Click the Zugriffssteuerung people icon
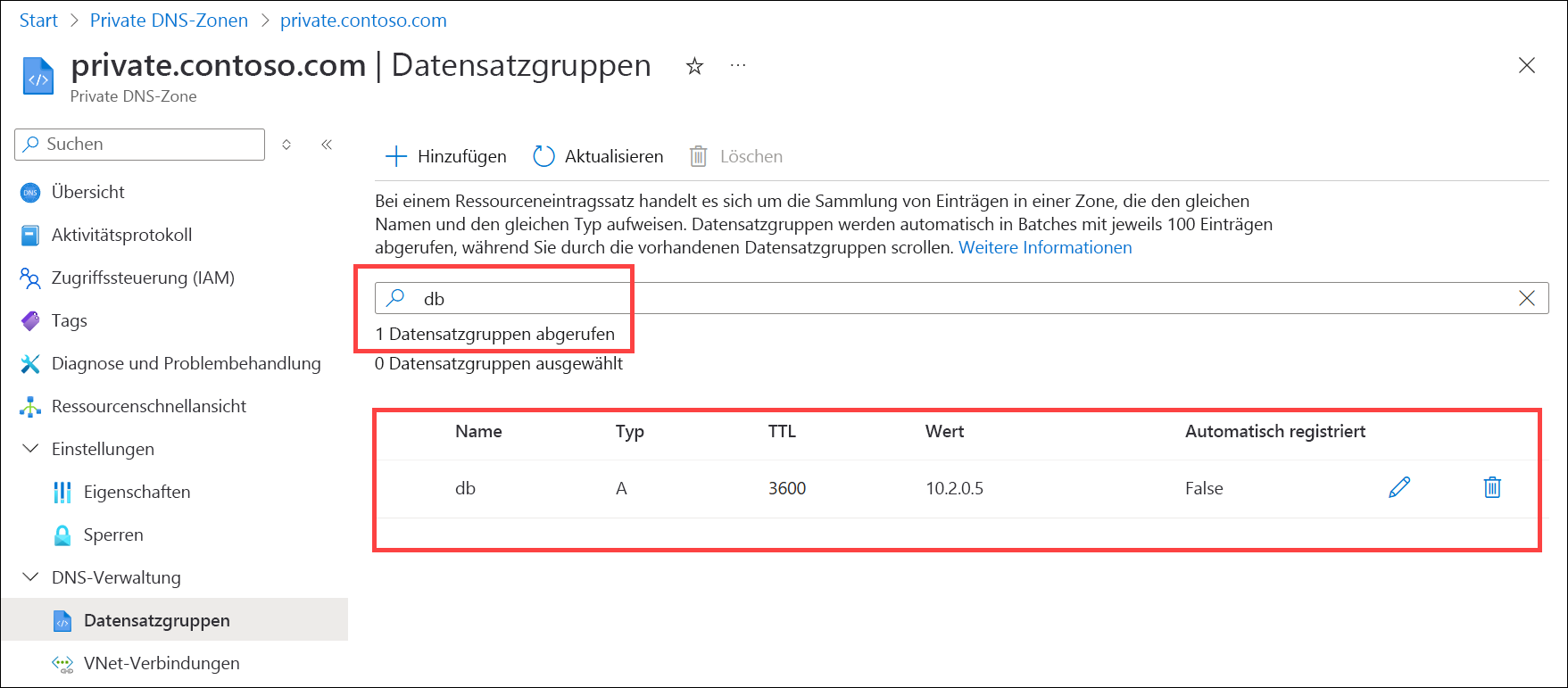The height and width of the screenshot is (688, 1568). (30, 278)
